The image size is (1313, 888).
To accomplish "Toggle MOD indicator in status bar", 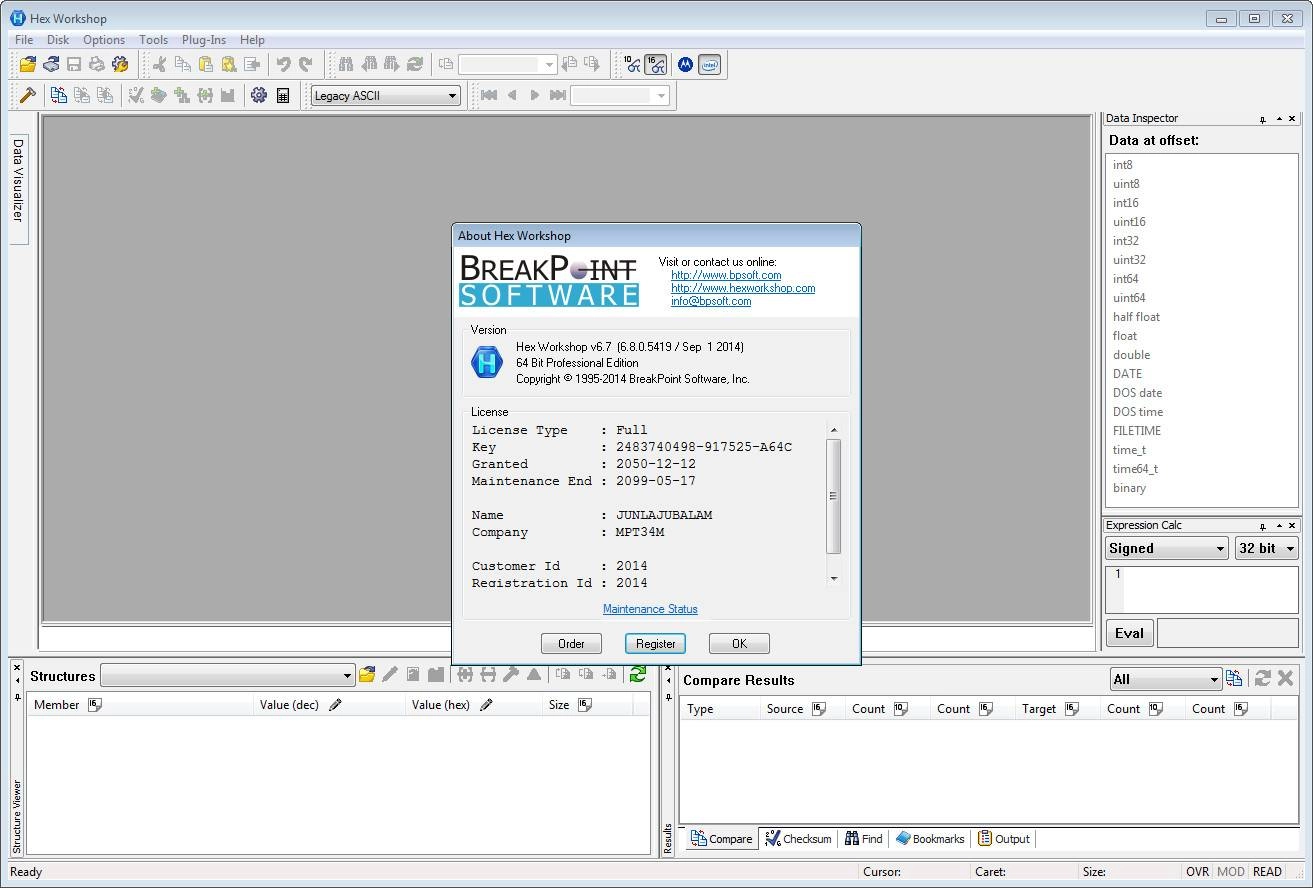I will (1231, 872).
